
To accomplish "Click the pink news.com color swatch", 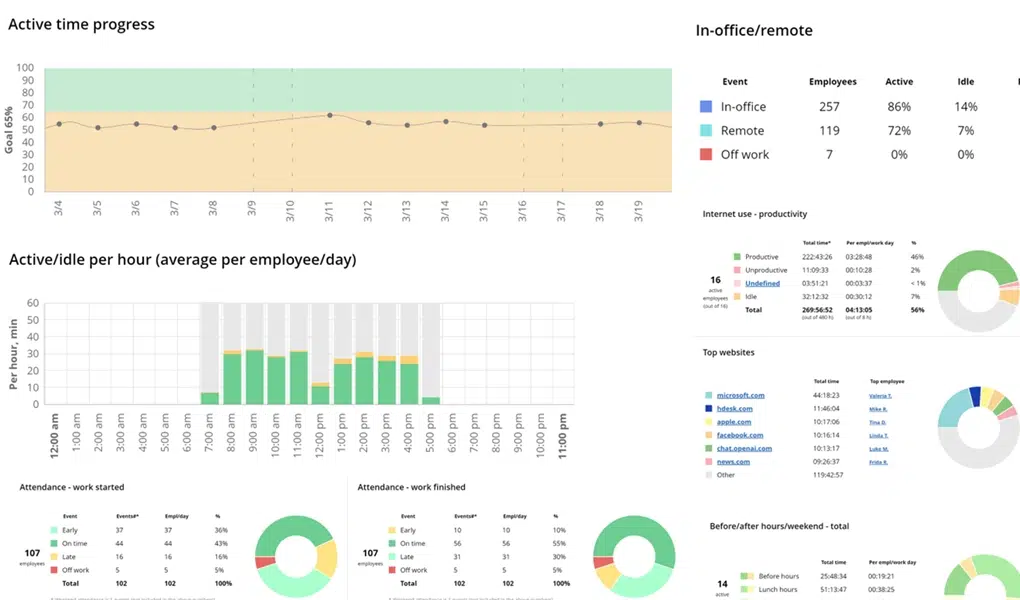I will [x=708, y=462].
